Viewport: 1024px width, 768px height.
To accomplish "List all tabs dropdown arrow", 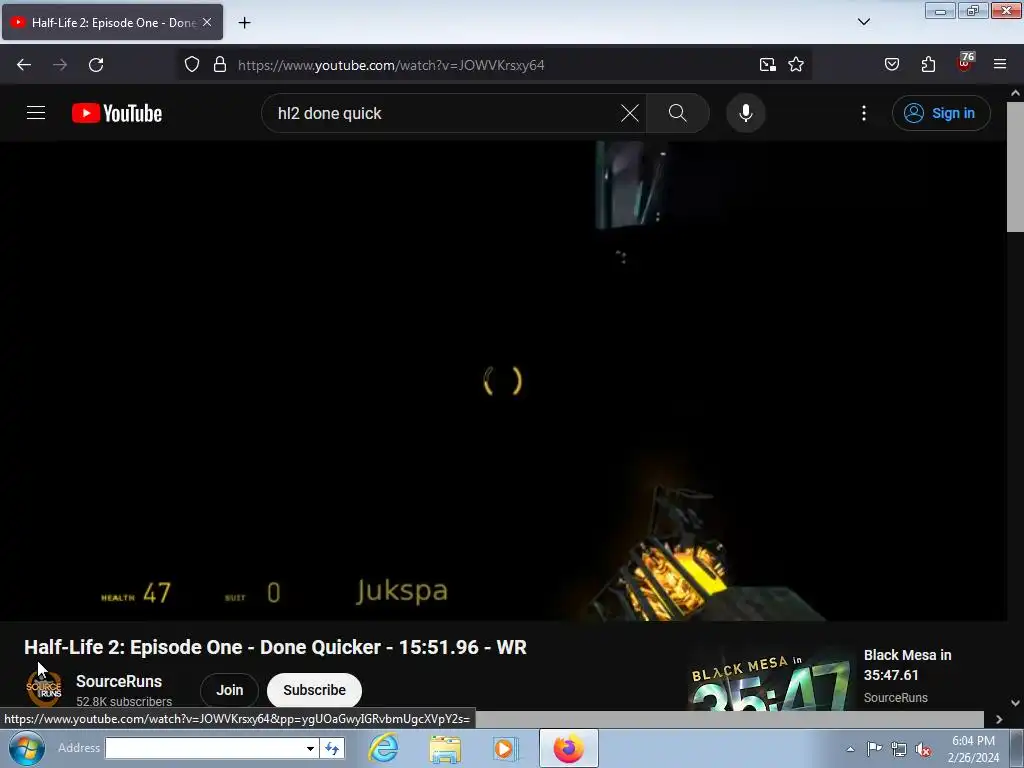I will point(863,22).
